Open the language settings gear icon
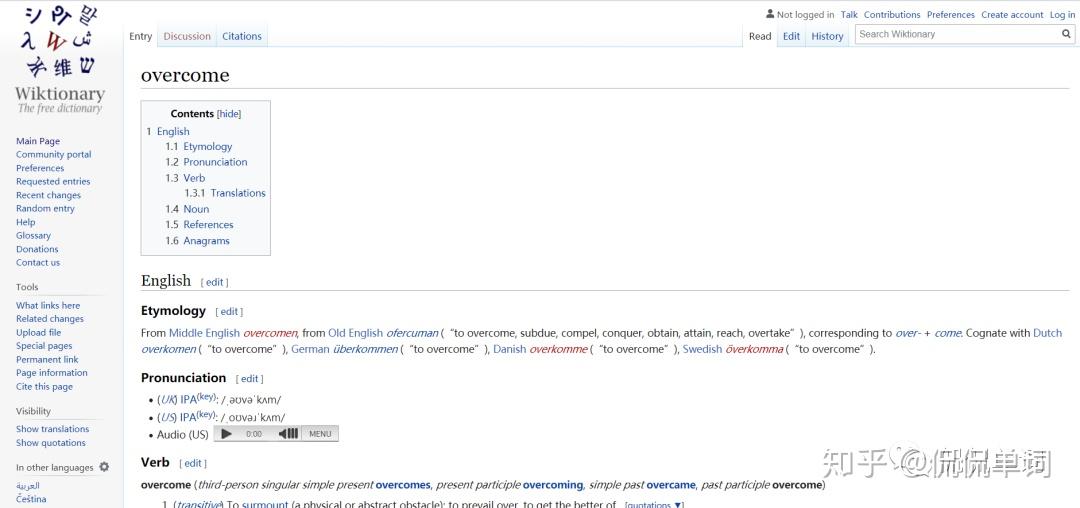This screenshot has height=508, width=1080. click(x=104, y=467)
